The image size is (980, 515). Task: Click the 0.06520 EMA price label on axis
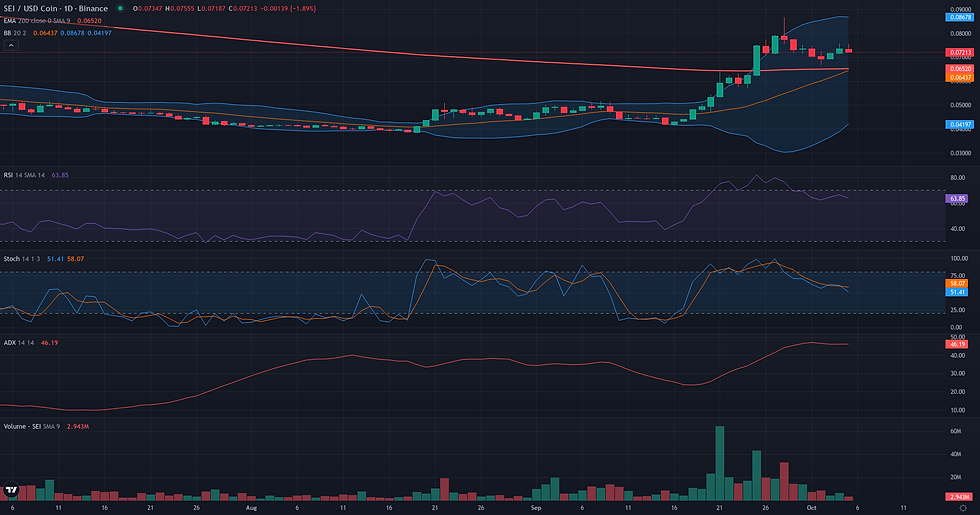point(959,69)
